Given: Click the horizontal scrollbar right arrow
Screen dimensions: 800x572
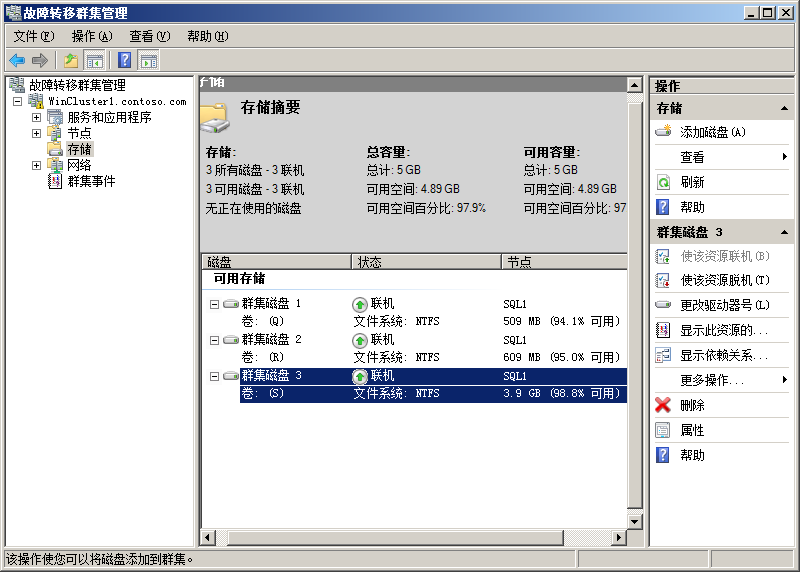Looking at the screenshot, I should pyautogui.click(x=619, y=537).
